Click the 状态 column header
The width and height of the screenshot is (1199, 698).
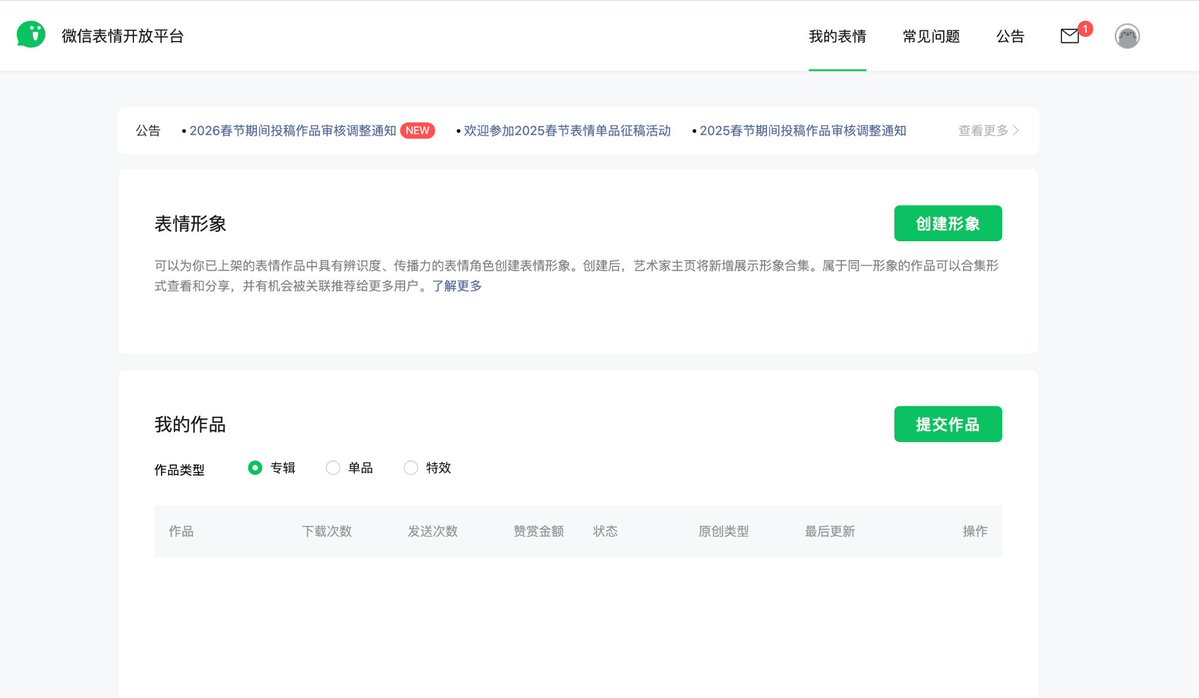(x=605, y=531)
